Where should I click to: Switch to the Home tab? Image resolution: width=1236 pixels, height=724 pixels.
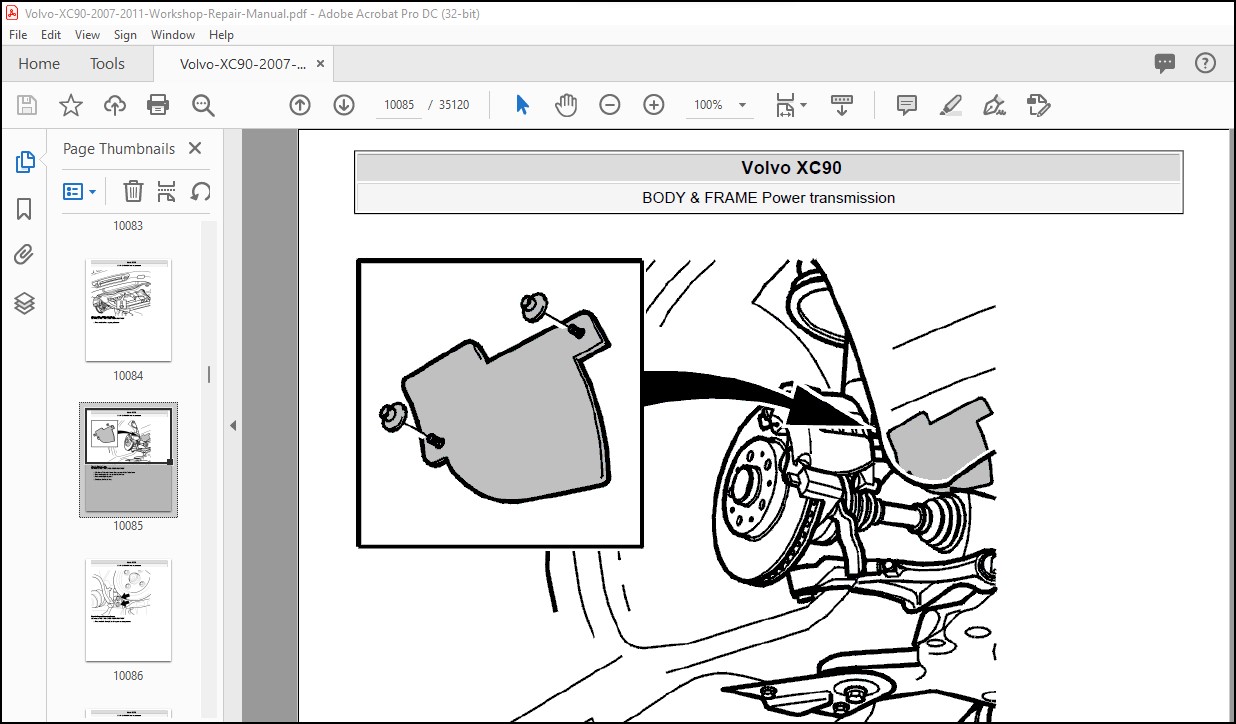[x=39, y=63]
